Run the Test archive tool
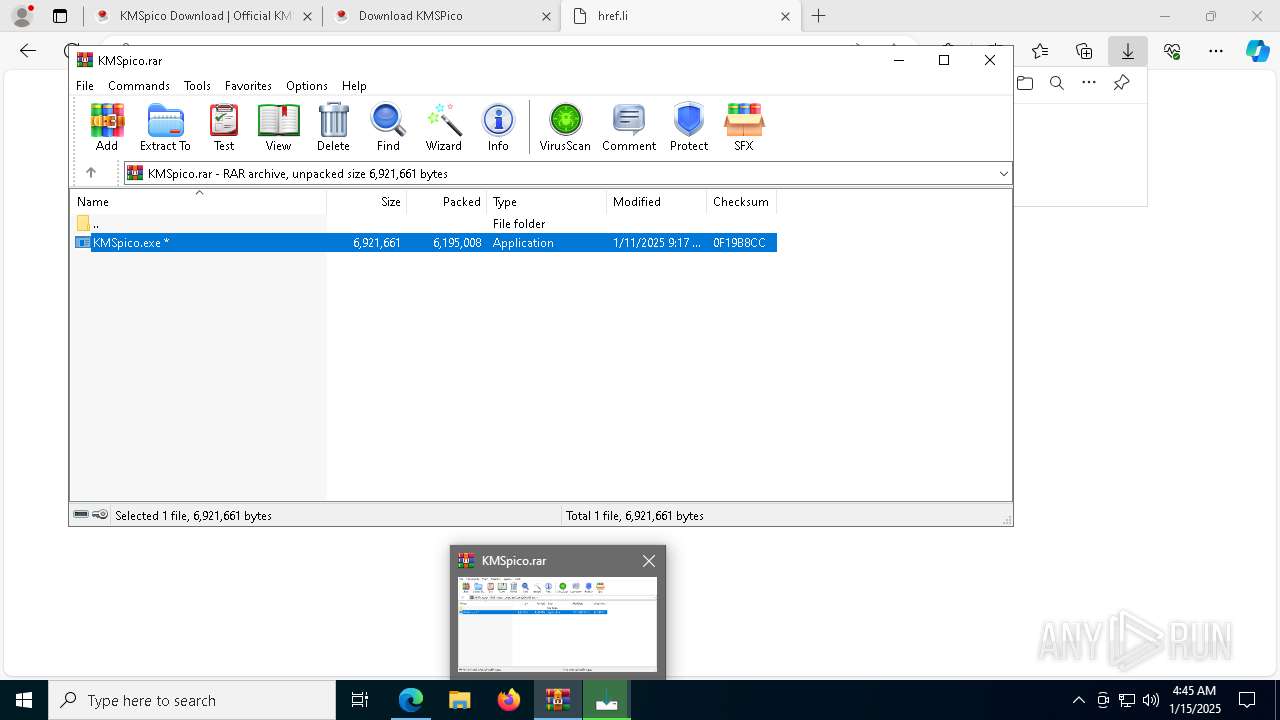This screenshot has height=720, width=1280. [224, 127]
